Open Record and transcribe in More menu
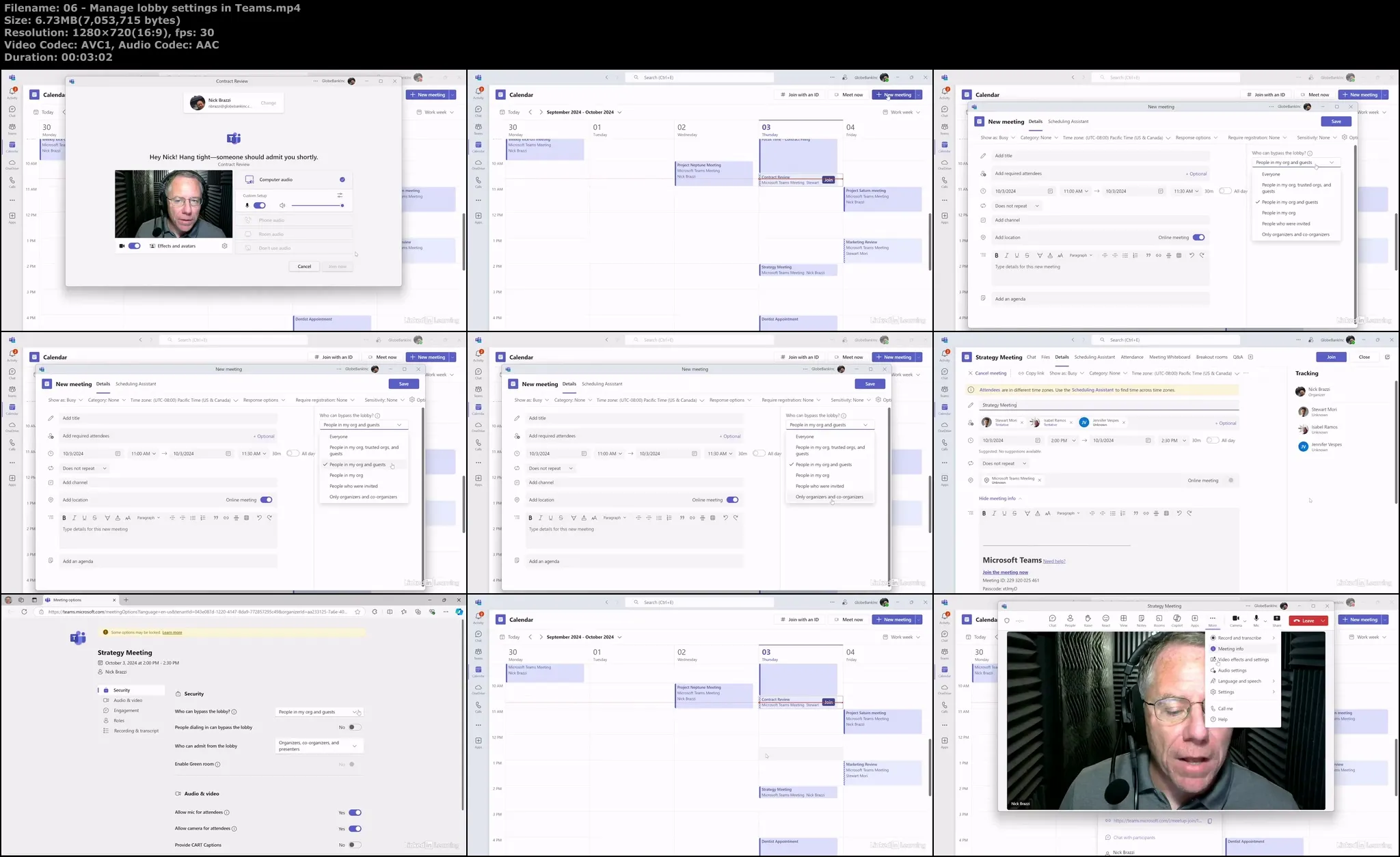Screen dimensions: 1400x857 pyautogui.click(x=1242, y=638)
